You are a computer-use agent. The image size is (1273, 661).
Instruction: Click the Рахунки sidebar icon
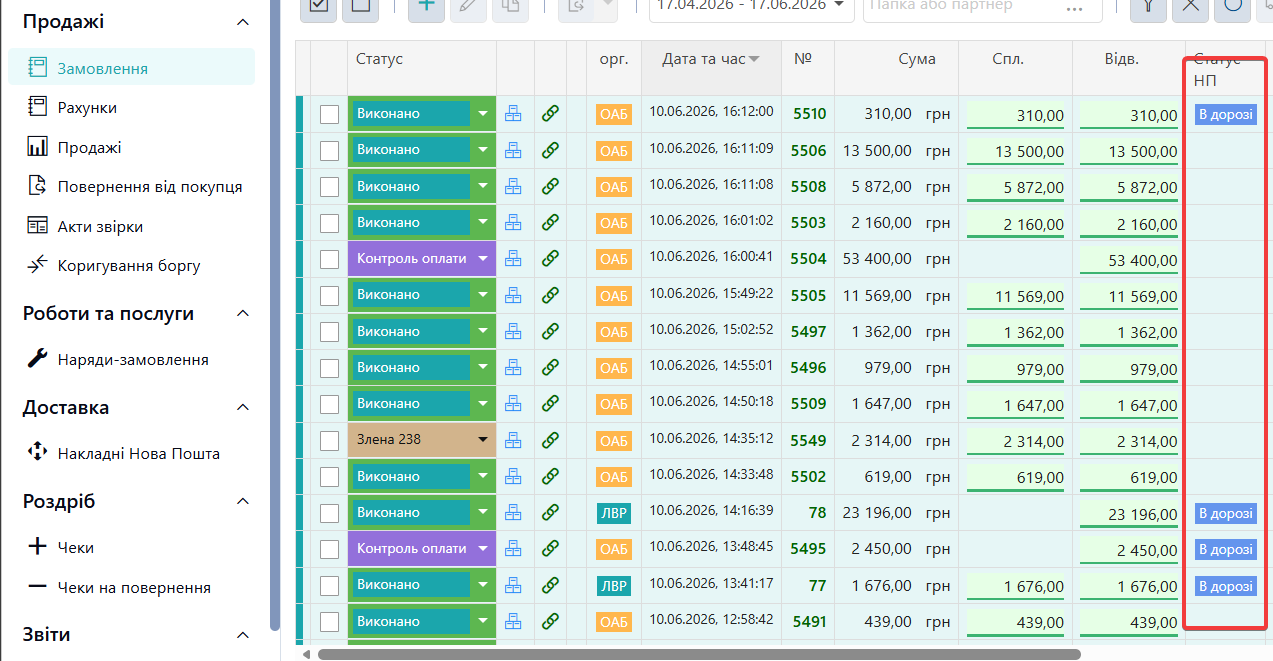pyautogui.click(x=38, y=107)
